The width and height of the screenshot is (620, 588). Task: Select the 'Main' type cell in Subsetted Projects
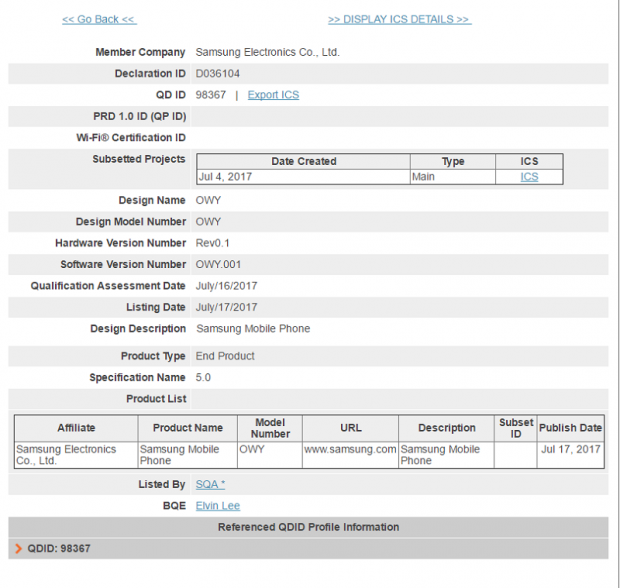(x=423, y=177)
